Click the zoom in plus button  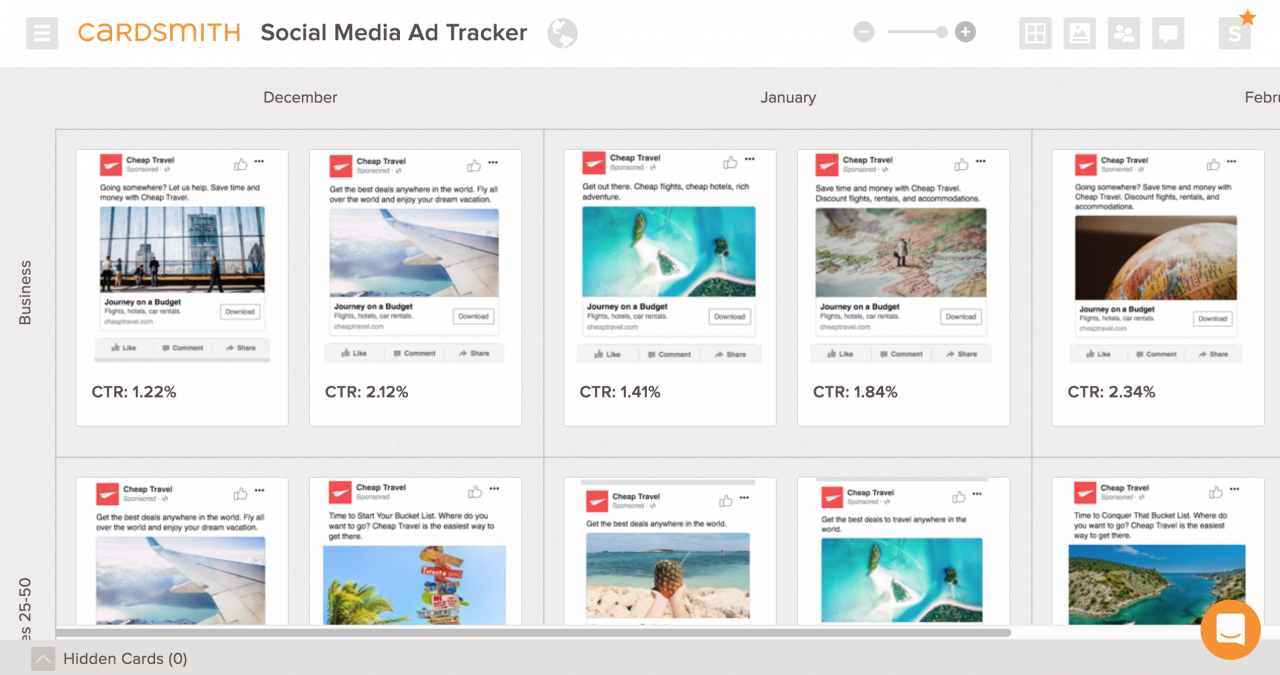pyautogui.click(x=965, y=32)
